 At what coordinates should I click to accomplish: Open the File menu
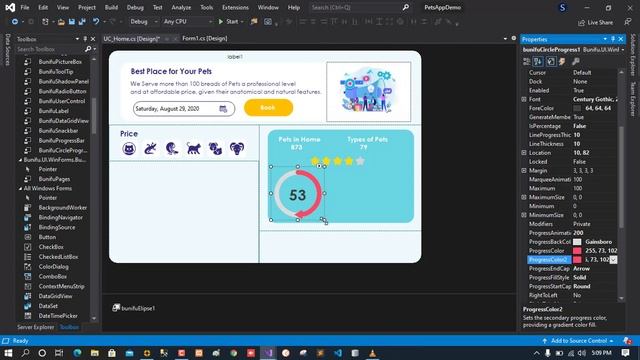(25, 7)
